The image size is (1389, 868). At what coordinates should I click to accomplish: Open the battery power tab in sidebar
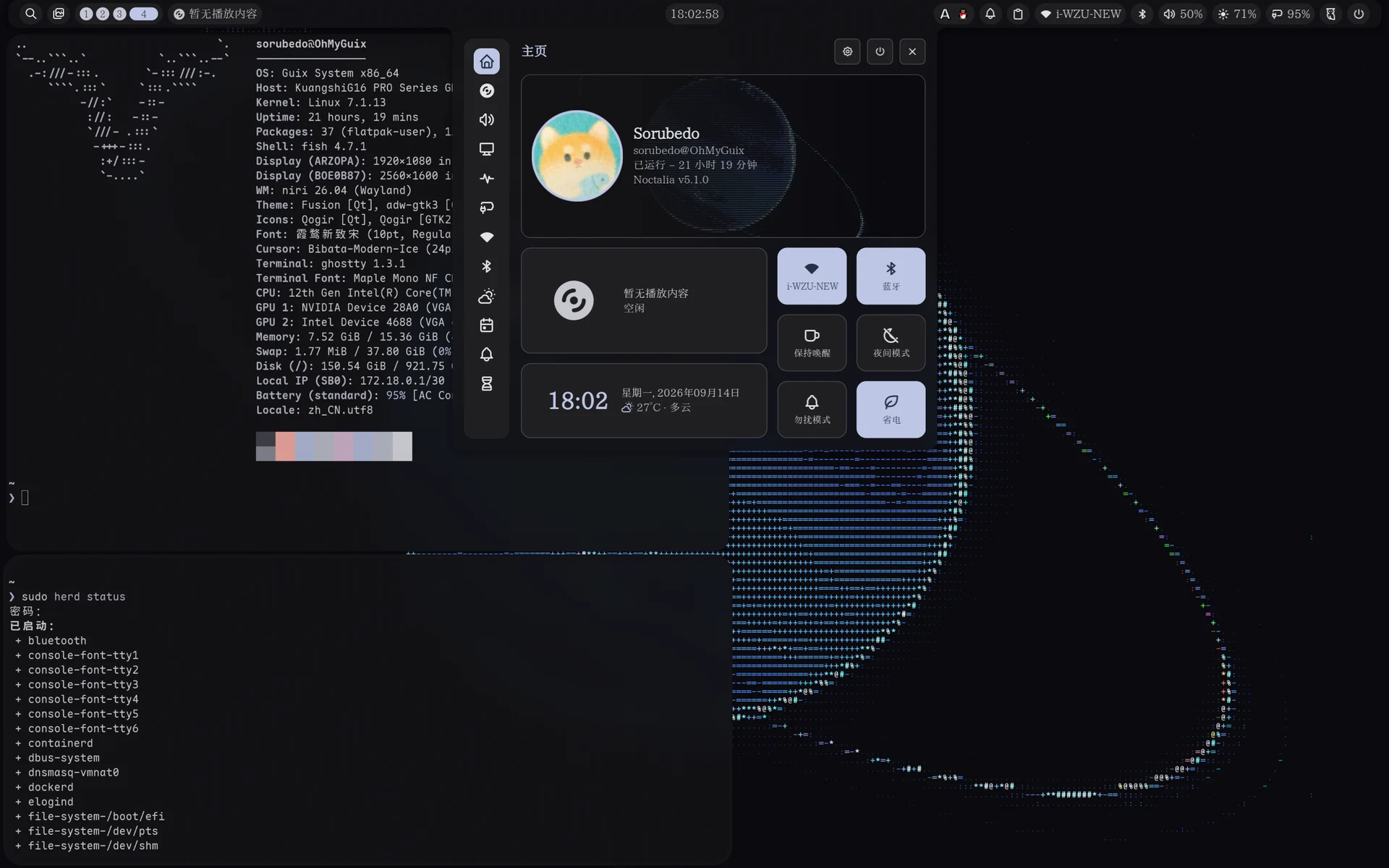click(x=486, y=208)
